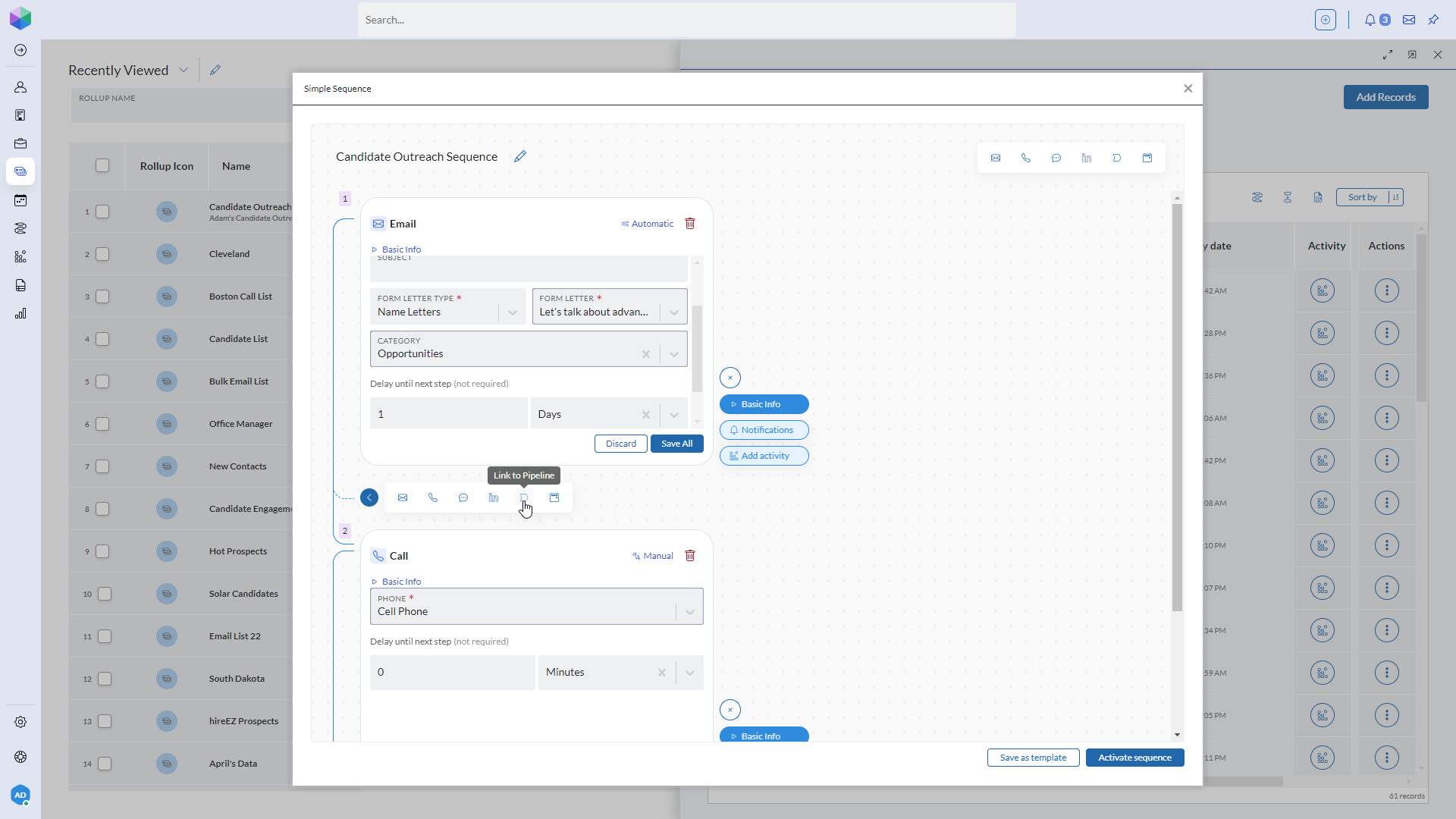Select the calendar meeting step icon
This screenshot has height=819, width=1456.
pyautogui.click(x=554, y=497)
